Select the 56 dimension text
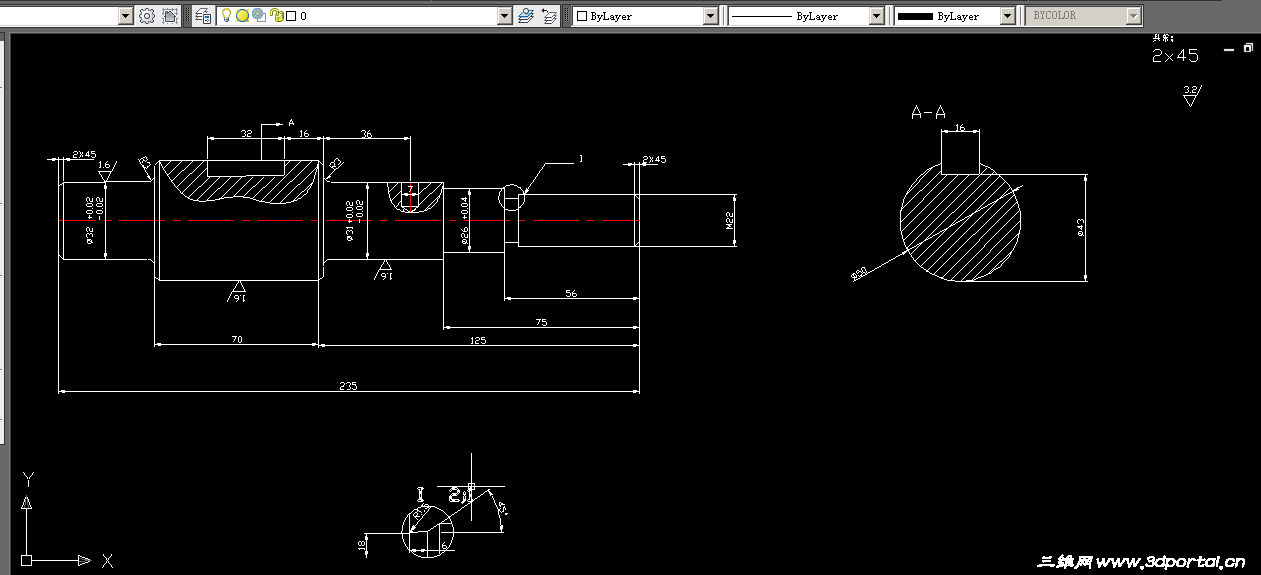The height and width of the screenshot is (575, 1261). pyautogui.click(x=571, y=294)
